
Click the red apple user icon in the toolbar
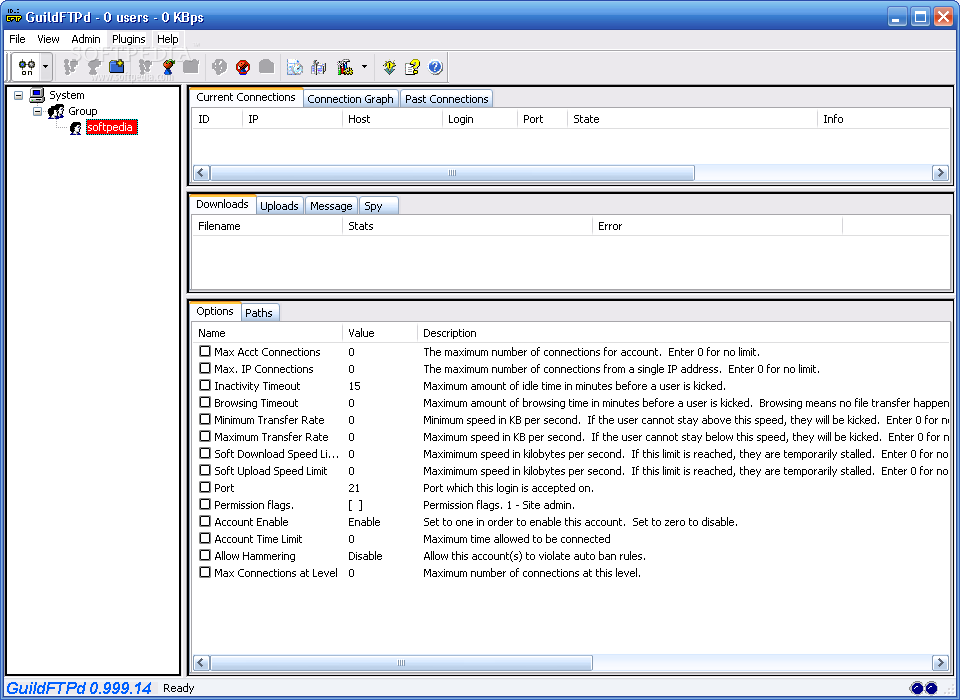point(168,67)
